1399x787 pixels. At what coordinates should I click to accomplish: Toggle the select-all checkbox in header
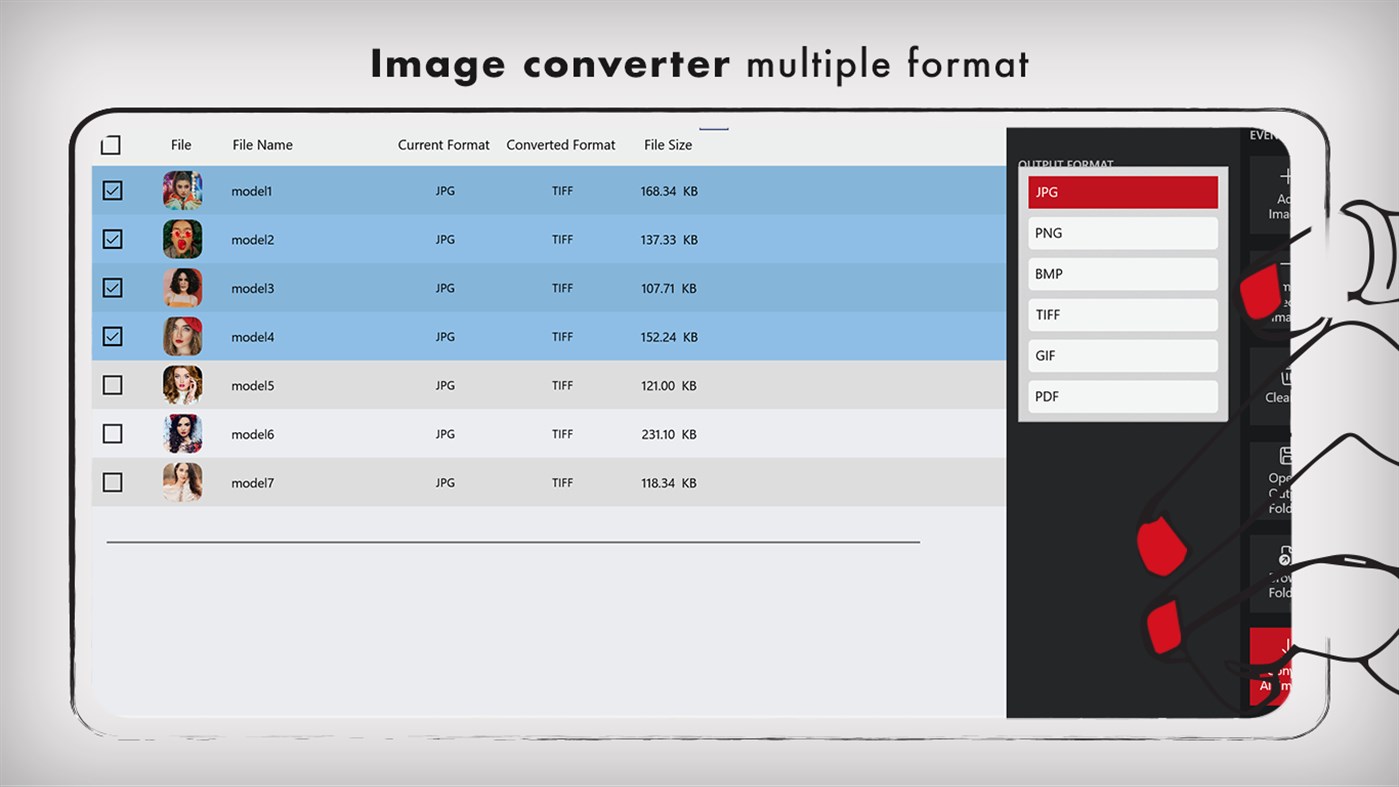click(x=110, y=144)
